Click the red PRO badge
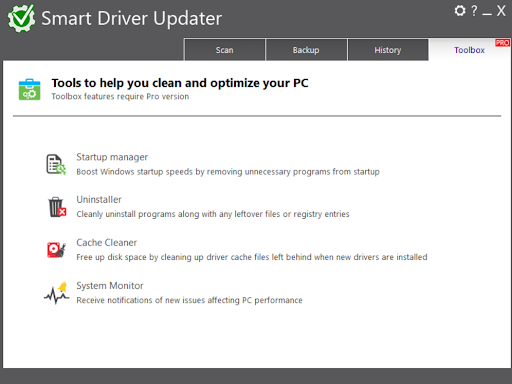The width and height of the screenshot is (512, 384). [502, 43]
